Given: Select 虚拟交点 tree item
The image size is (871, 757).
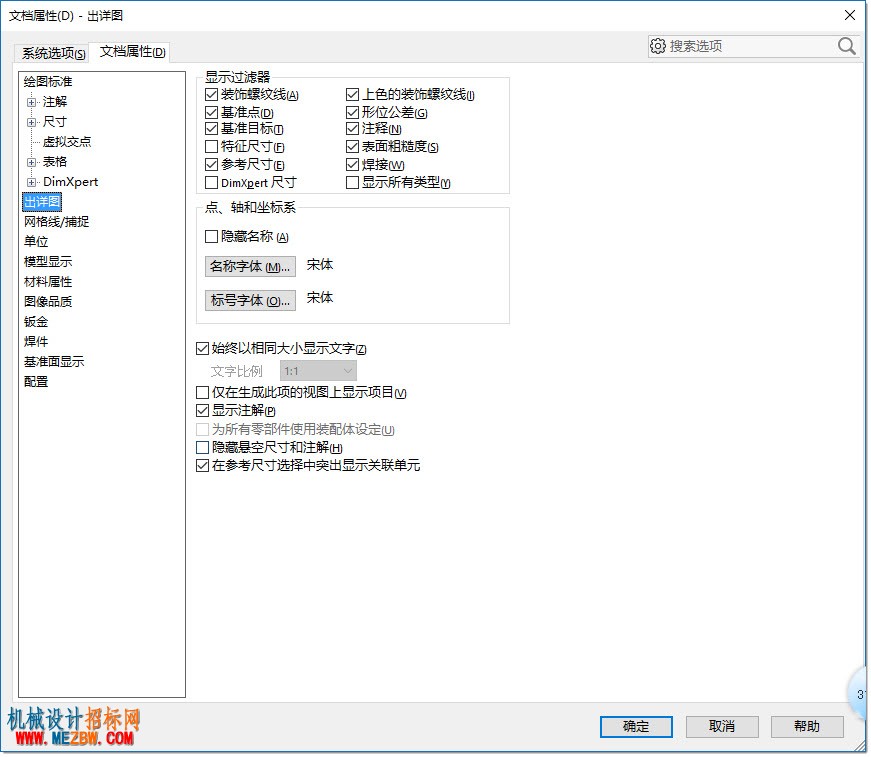Looking at the screenshot, I should (67, 142).
